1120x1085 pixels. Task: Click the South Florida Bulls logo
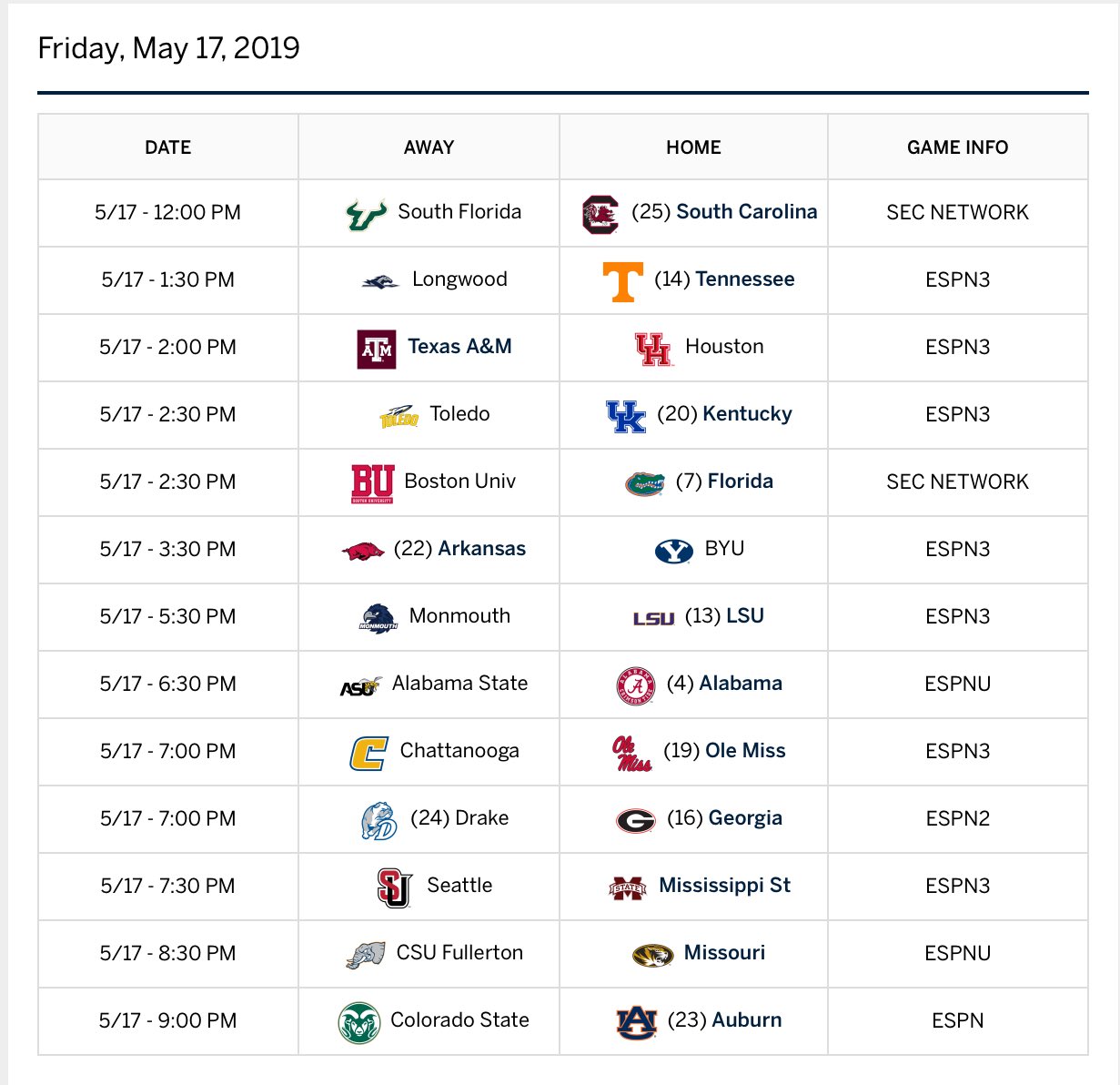(367, 214)
